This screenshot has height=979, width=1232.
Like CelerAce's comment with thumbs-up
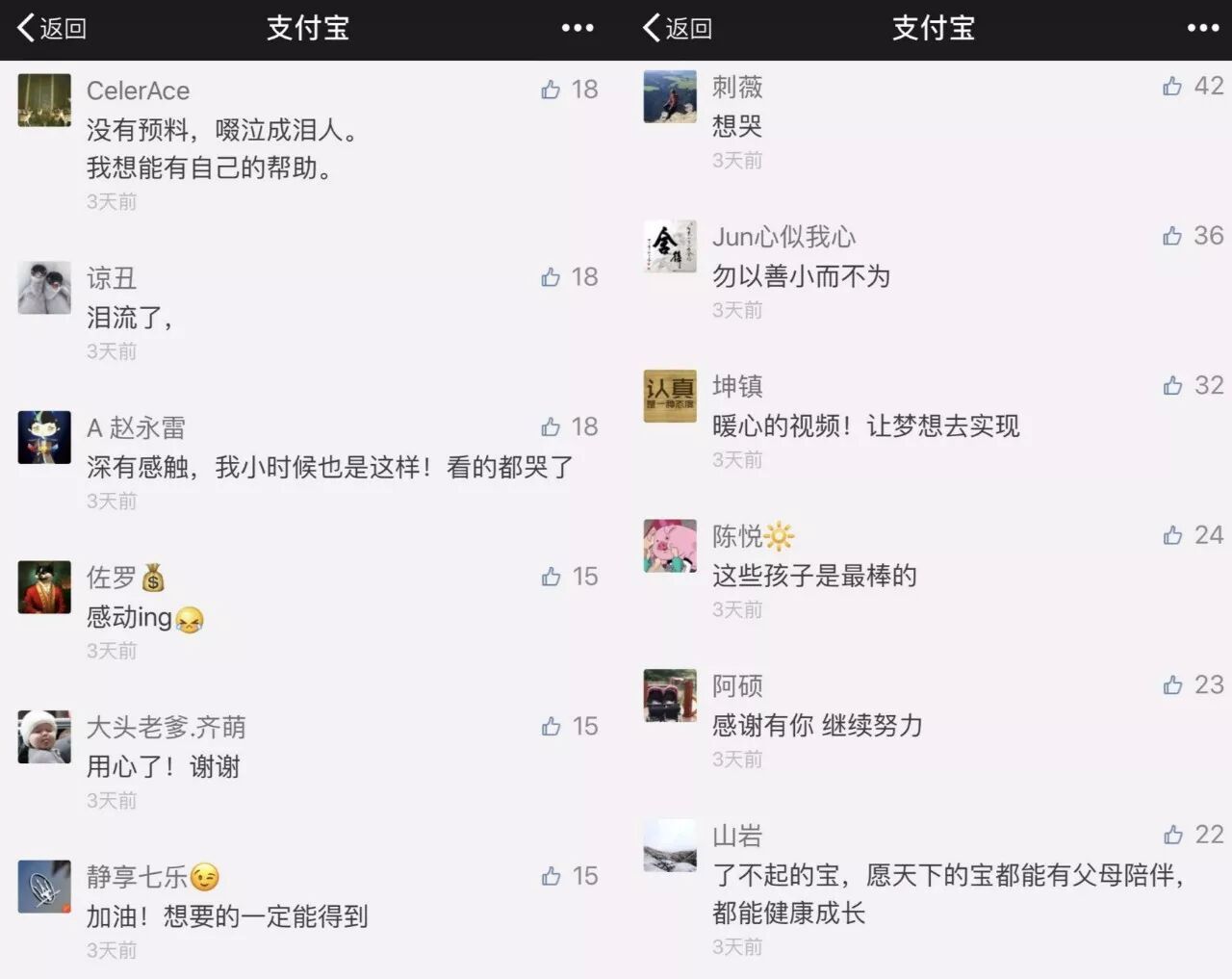[551, 90]
